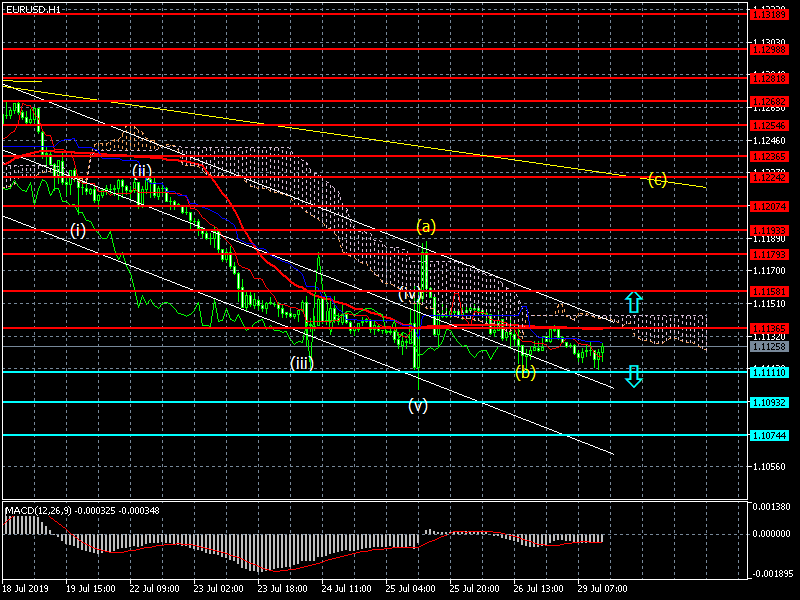Viewport: 800px width, 600px height.
Task: Select the white (i) wave label
Action: (x=78, y=231)
